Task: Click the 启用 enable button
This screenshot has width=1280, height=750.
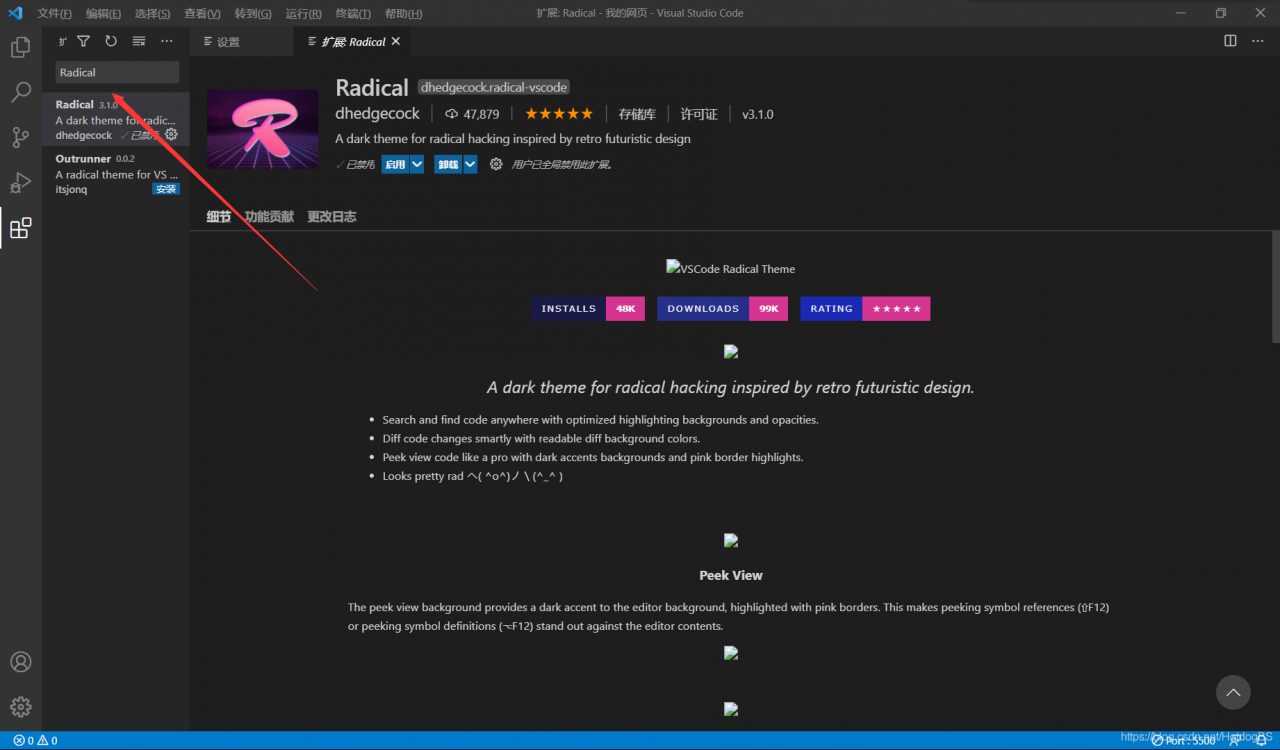Action: click(395, 164)
